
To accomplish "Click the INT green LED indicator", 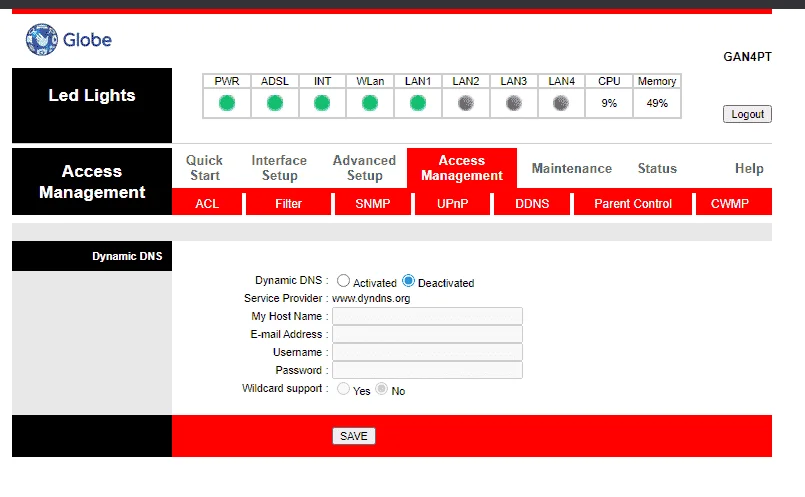I will [x=322, y=103].
